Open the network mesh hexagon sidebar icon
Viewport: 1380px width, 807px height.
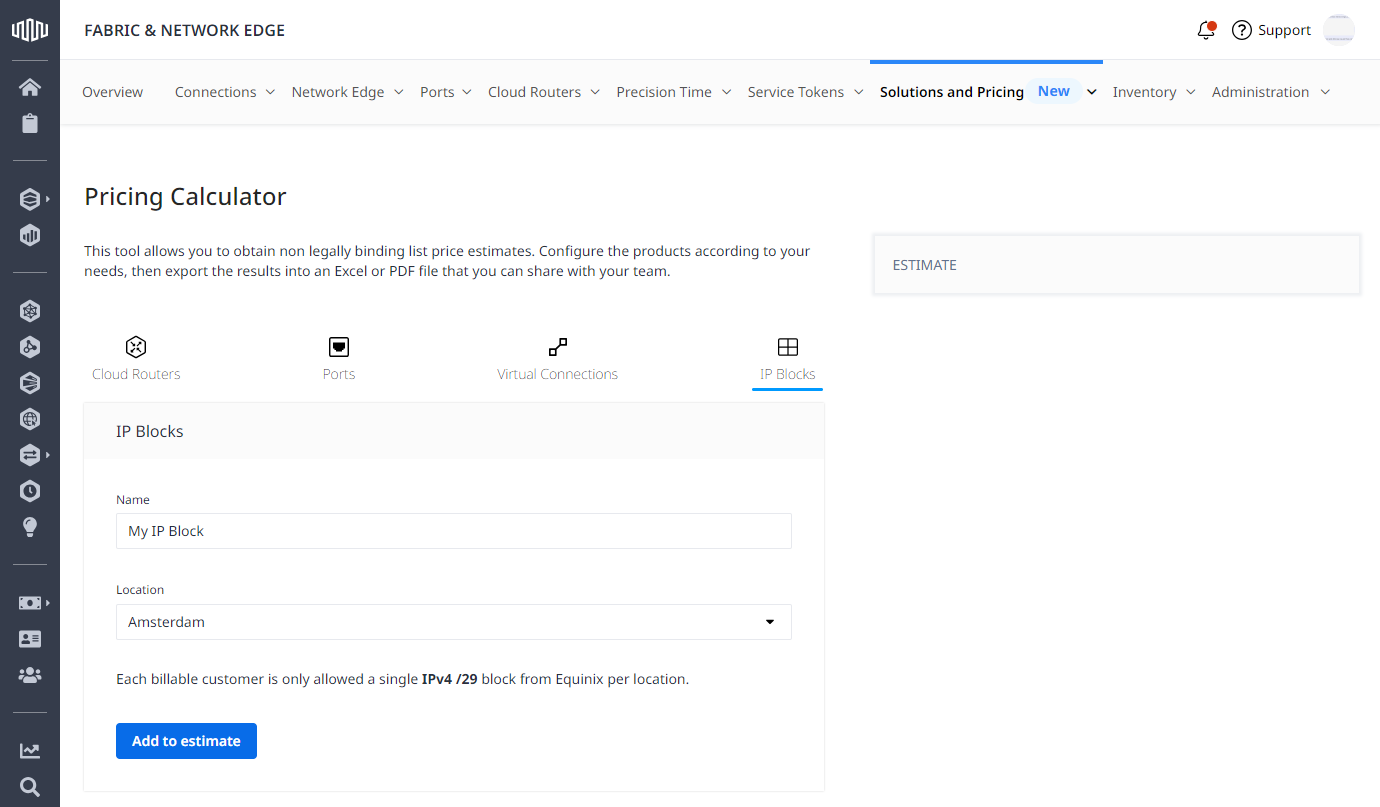point(30,311)
